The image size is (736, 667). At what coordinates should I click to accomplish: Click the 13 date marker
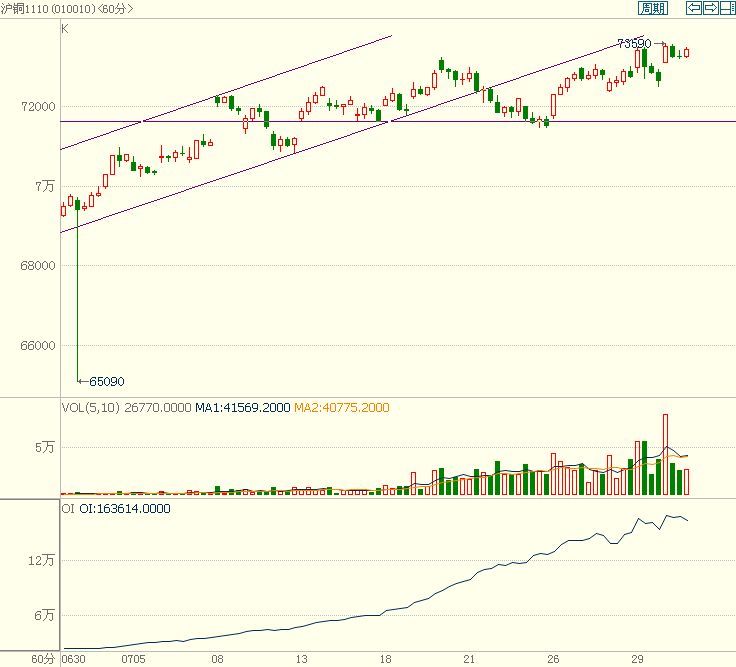click(x=301, y=659)
